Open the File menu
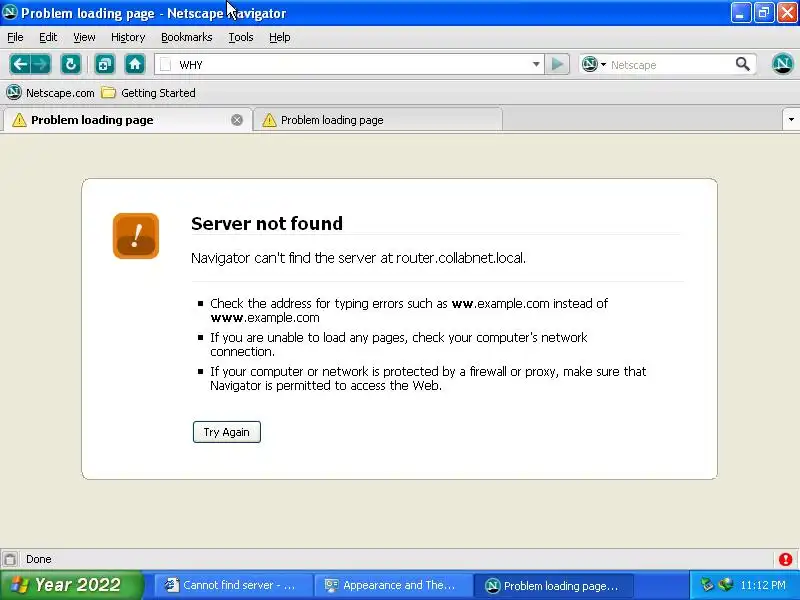This screenshot has height=600, width=800. pos(15,37)
